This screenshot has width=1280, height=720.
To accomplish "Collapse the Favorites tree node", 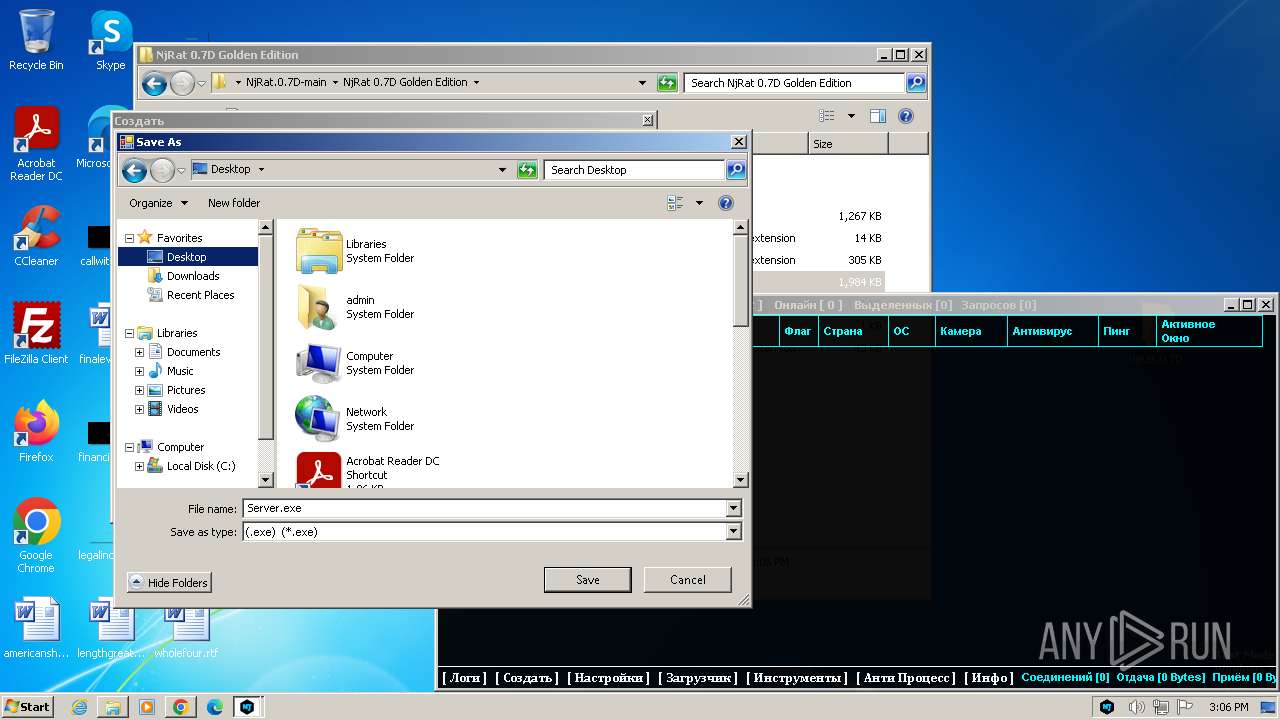I will 129,238.
